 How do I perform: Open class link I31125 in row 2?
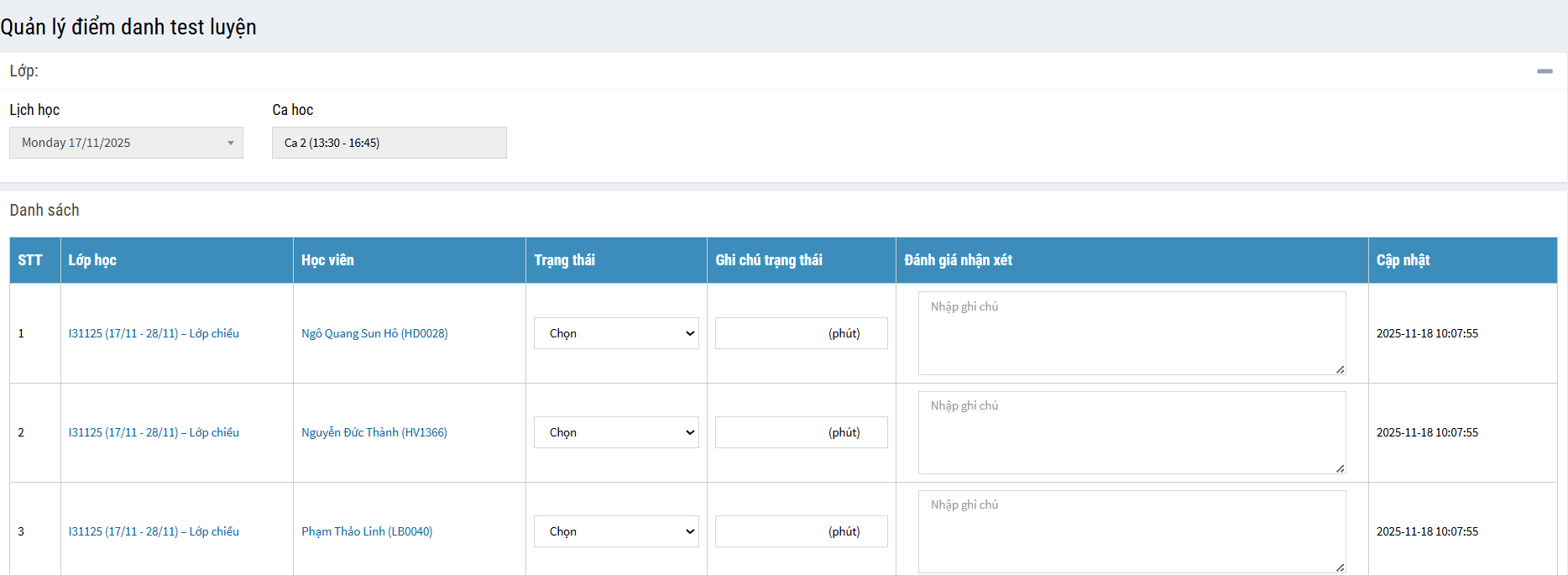154,432
